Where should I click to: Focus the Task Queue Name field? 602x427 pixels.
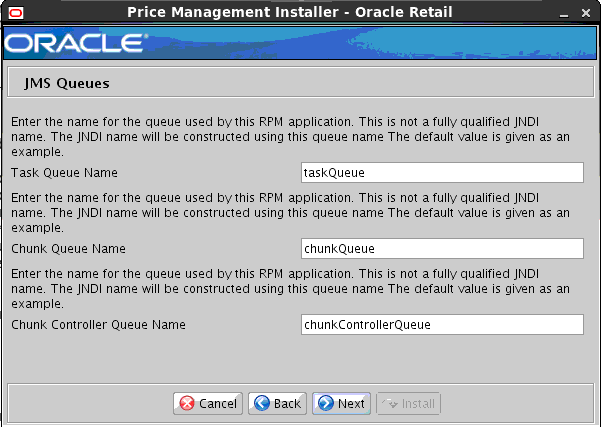[x=442, y=173]
